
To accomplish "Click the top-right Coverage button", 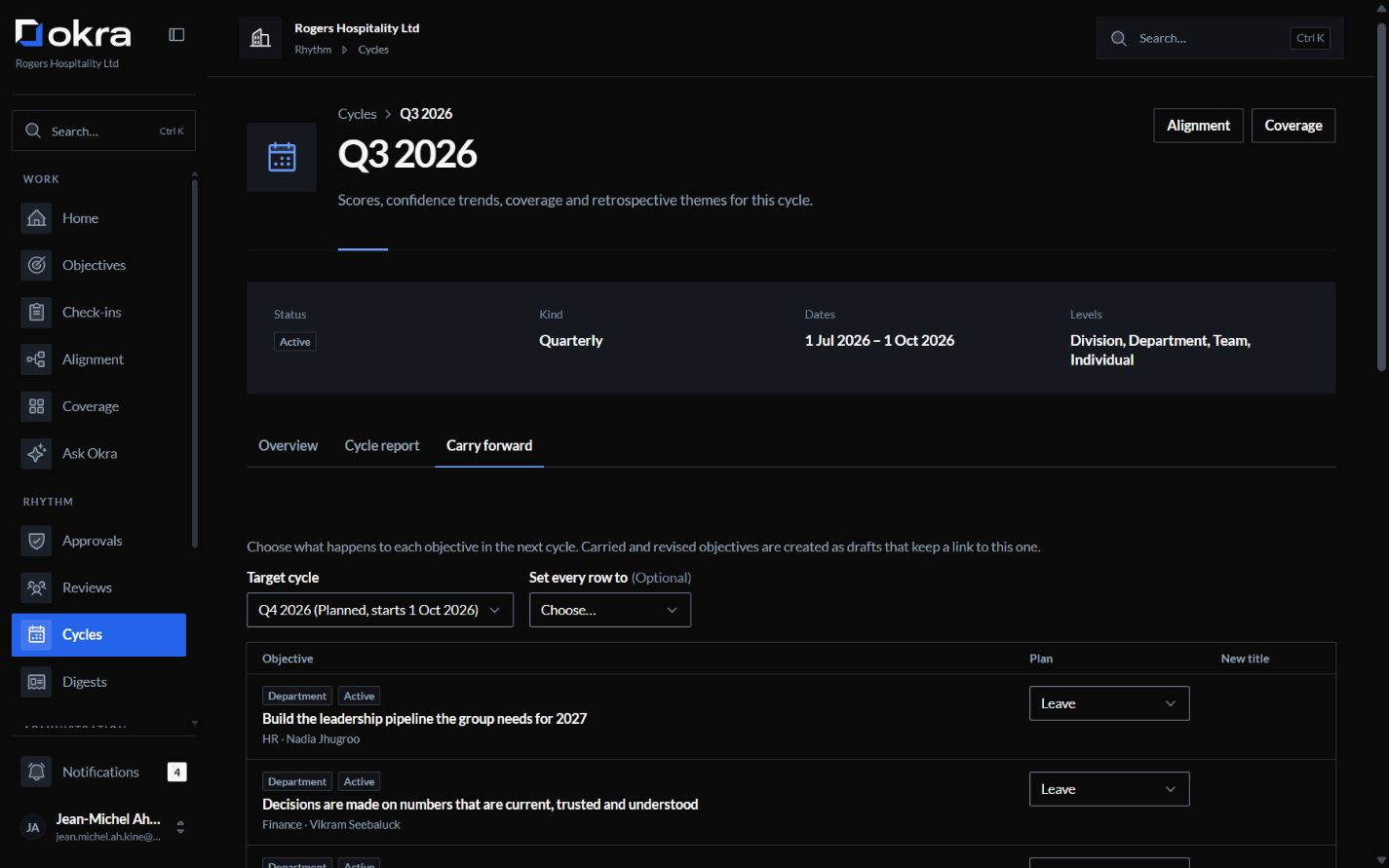I will coord(1293,126).
